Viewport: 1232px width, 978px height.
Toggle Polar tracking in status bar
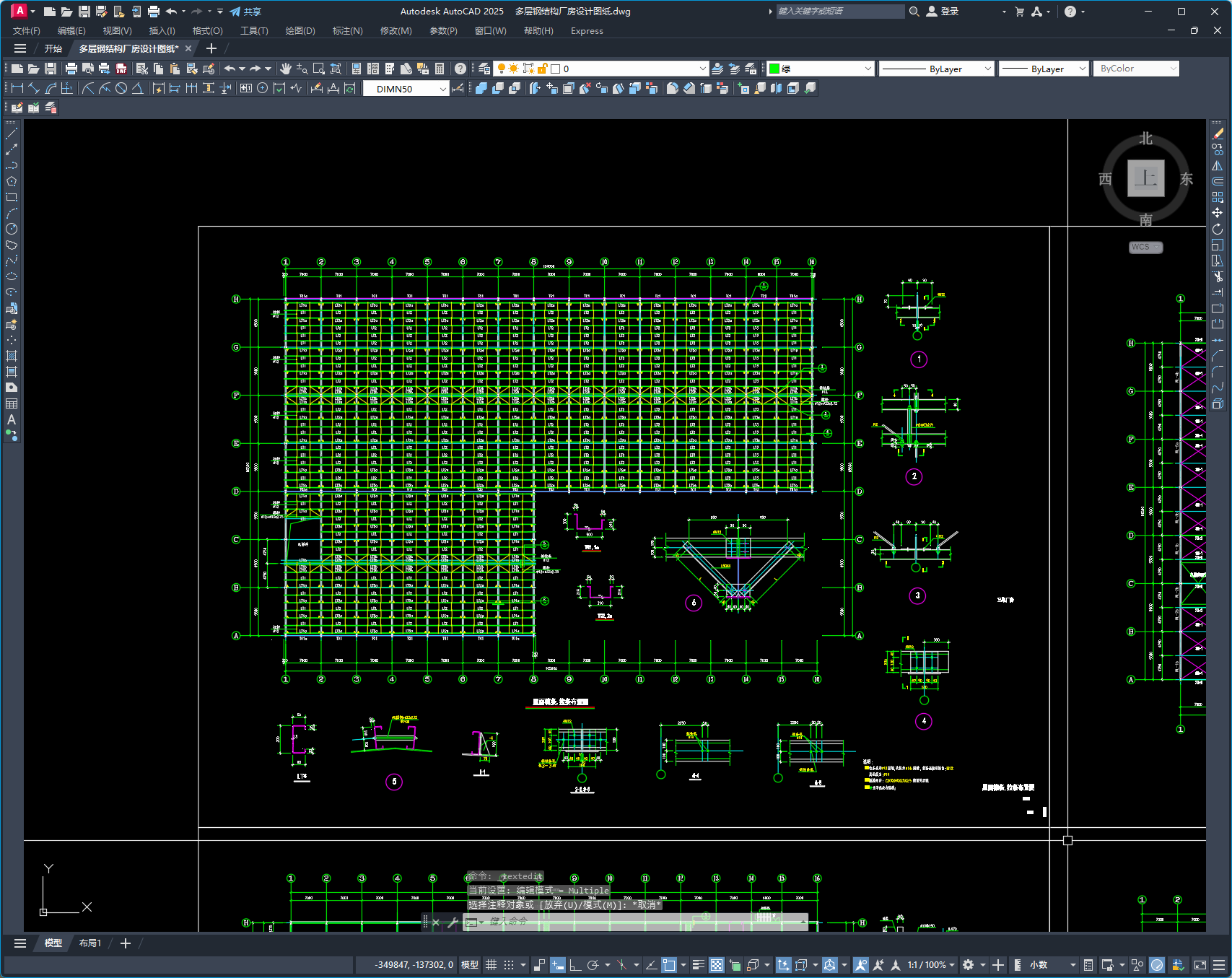click(x=593, y=965)
